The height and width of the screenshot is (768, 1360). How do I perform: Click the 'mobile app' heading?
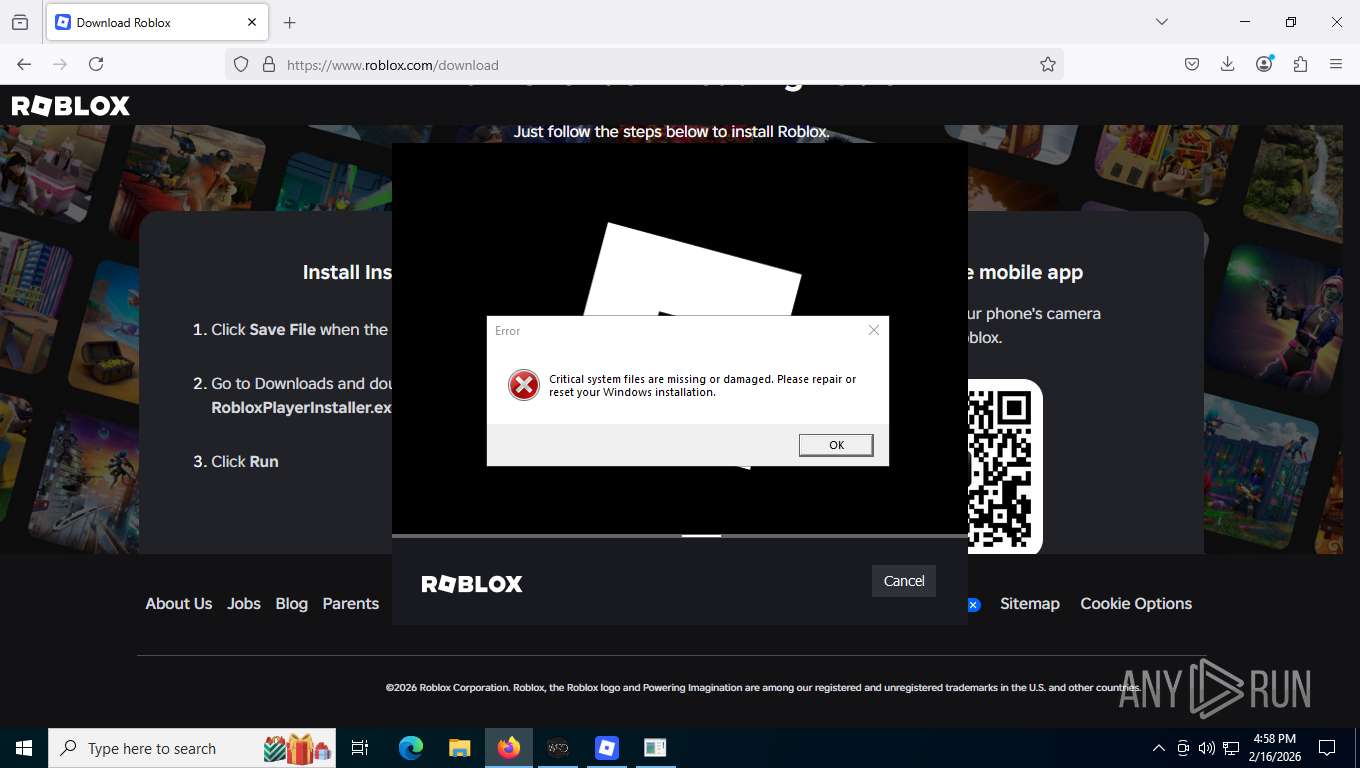coord(1025,272)
